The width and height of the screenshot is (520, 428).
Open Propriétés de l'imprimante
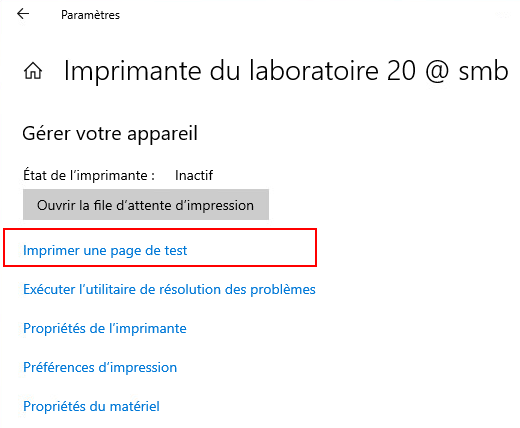105,328
